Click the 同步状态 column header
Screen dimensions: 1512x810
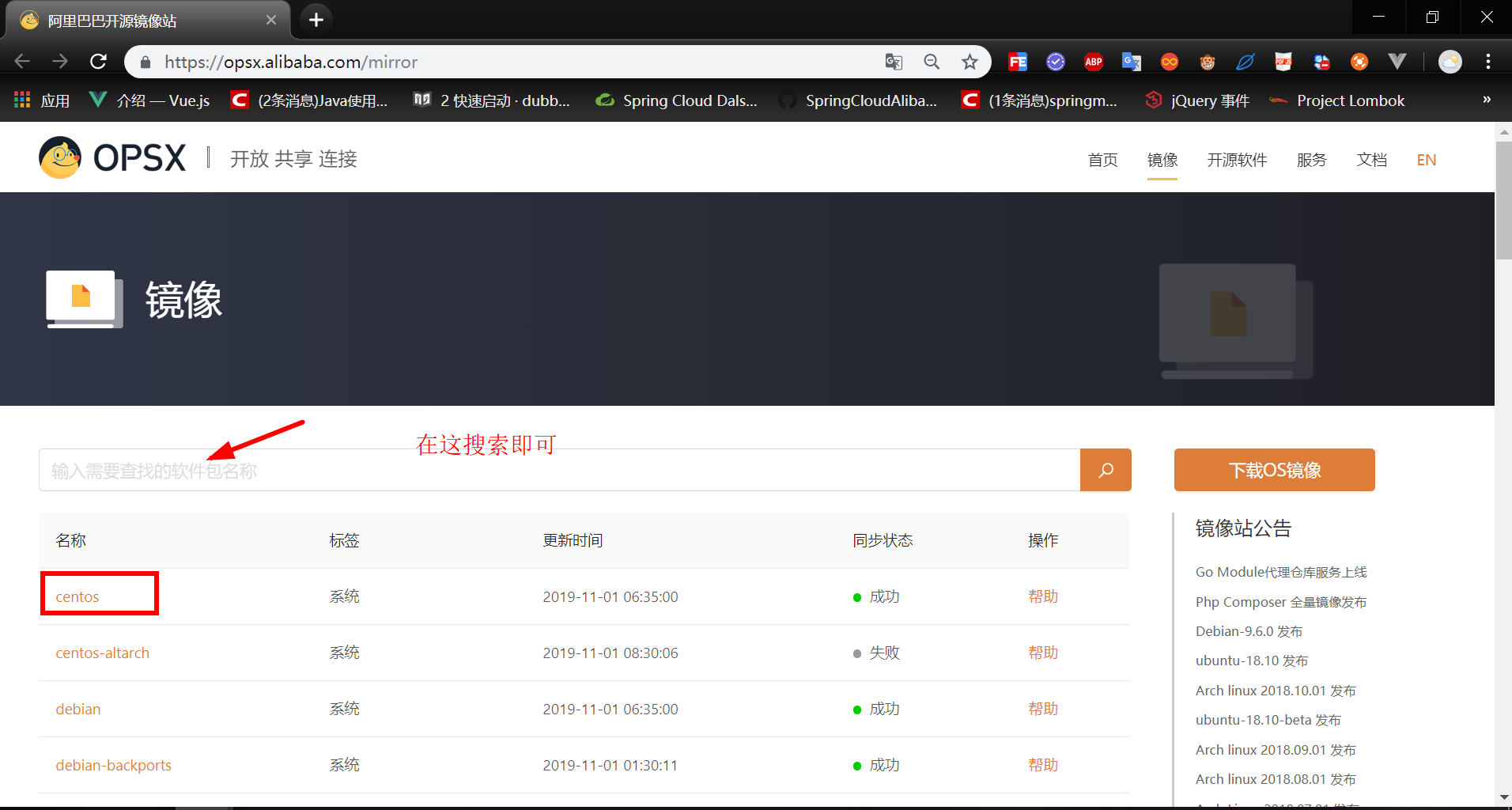click(x=883, y=540)
